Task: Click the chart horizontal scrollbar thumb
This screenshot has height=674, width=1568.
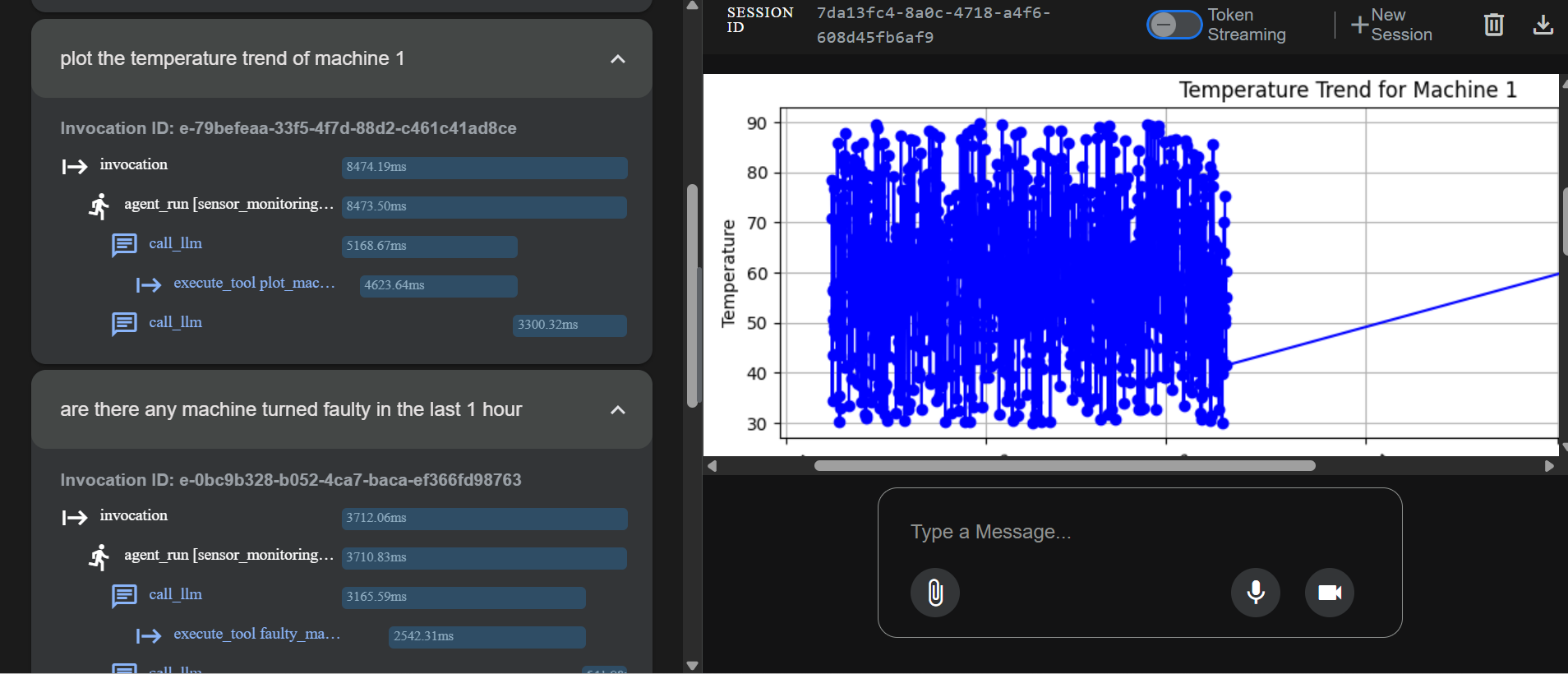Action: pyautogui.click(x=1064, y=465)
